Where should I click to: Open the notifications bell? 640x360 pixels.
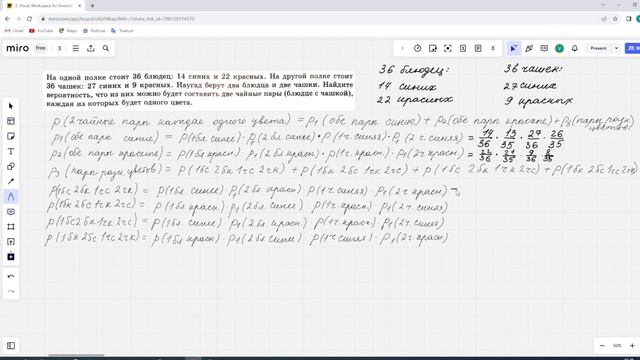575,48
